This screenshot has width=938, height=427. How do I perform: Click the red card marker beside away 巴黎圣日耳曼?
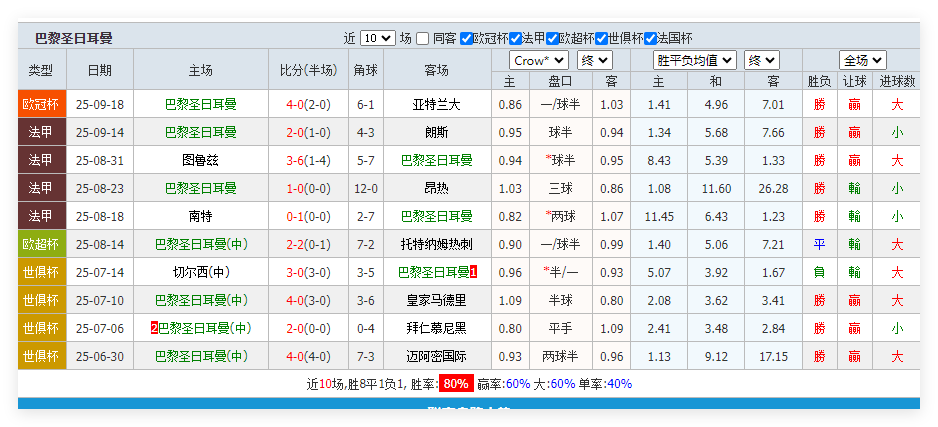point(473,272)
